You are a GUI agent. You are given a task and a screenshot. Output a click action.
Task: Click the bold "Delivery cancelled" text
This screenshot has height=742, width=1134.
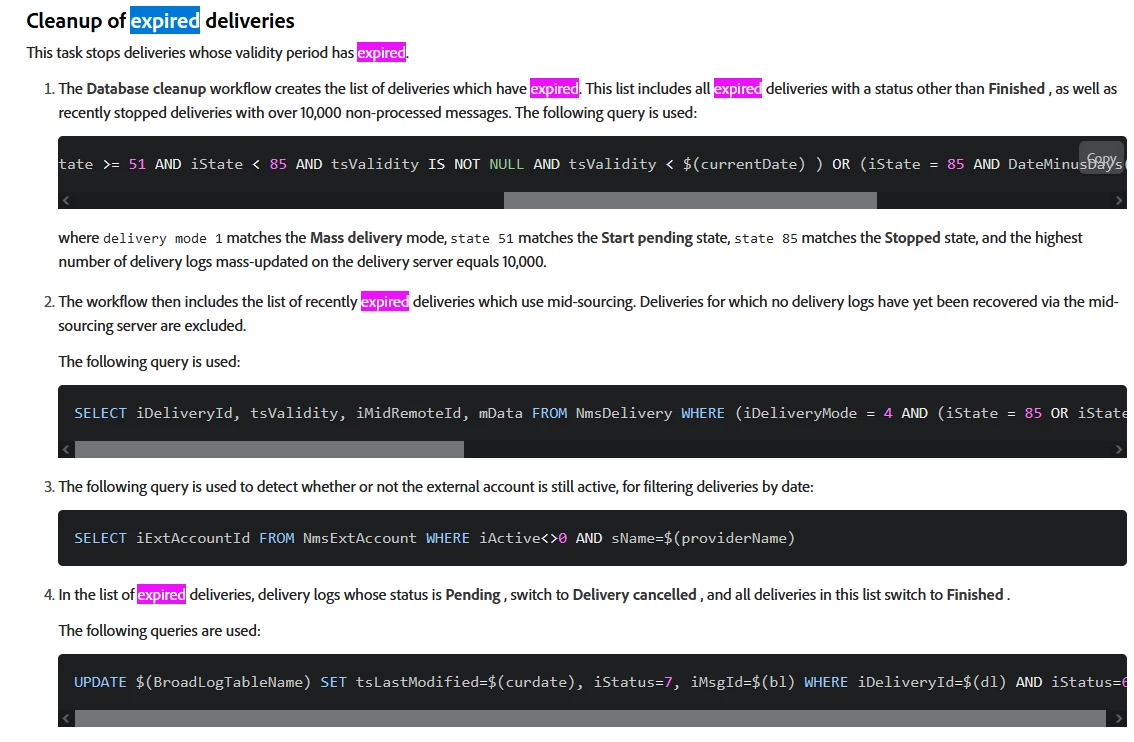(634, 594)
